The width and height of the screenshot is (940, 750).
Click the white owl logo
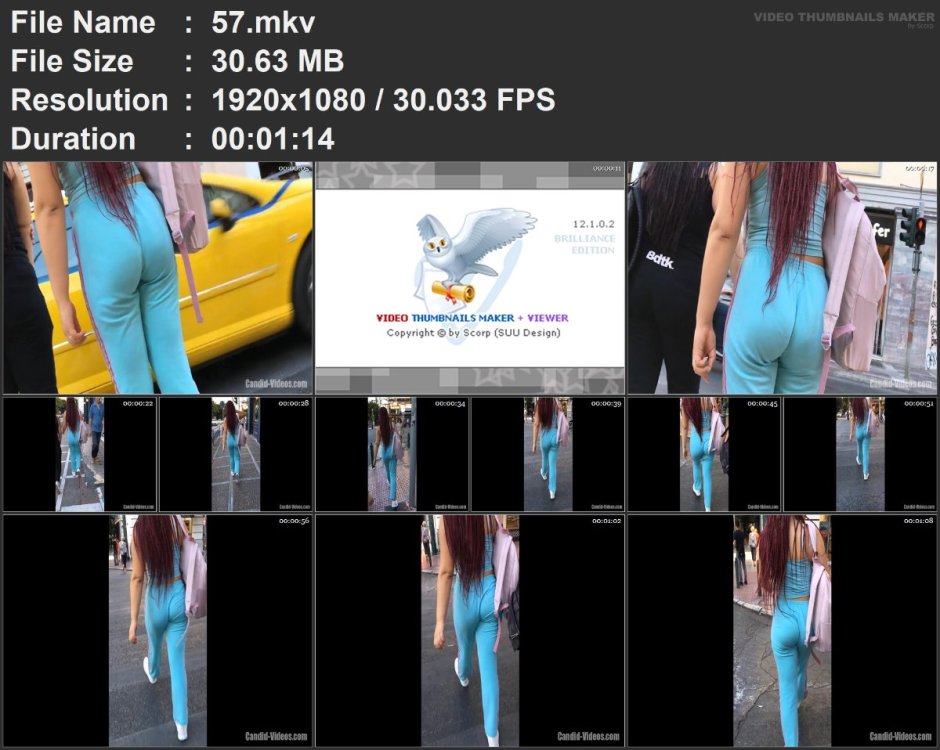475,257
